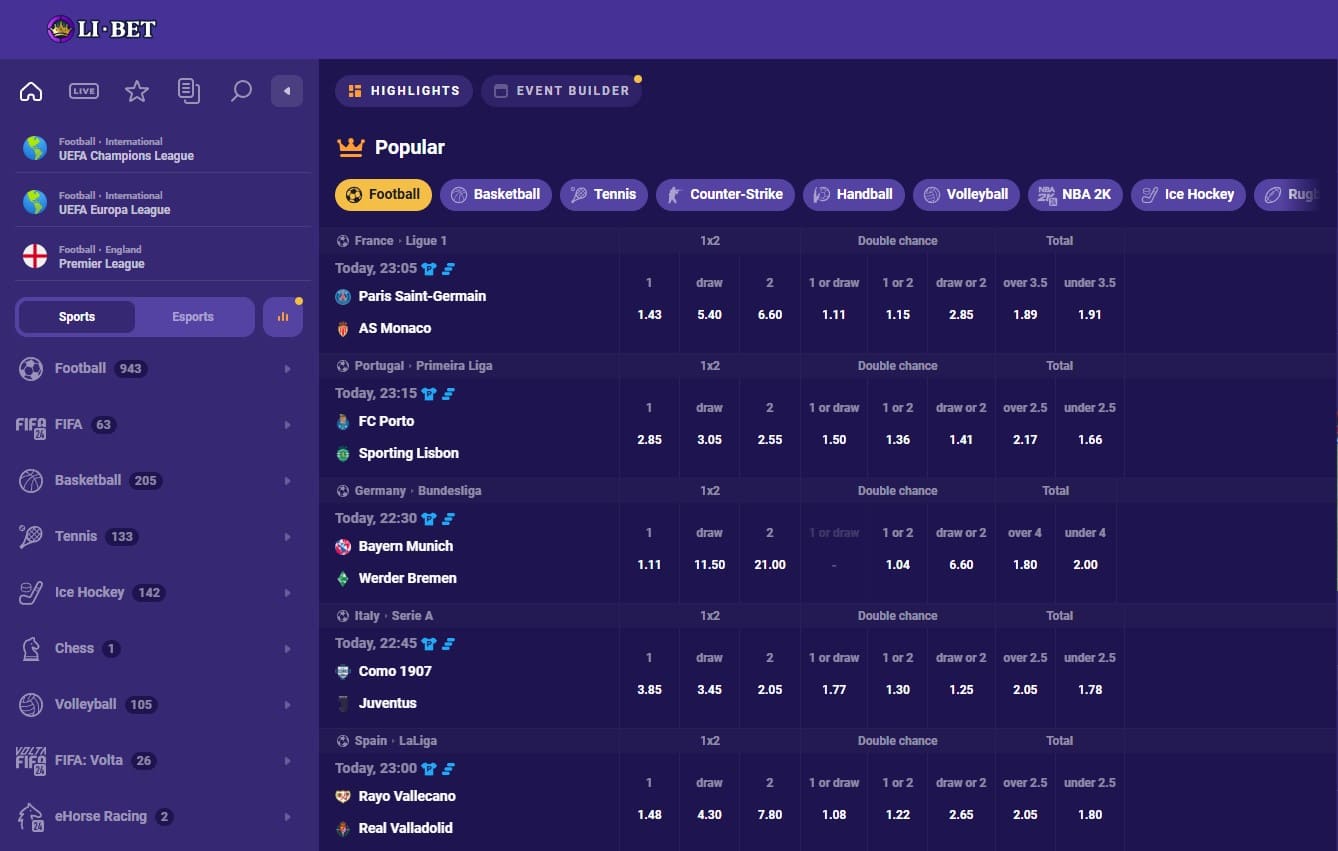Click the globe icon for UEFA Europa League

coord(35,202)
